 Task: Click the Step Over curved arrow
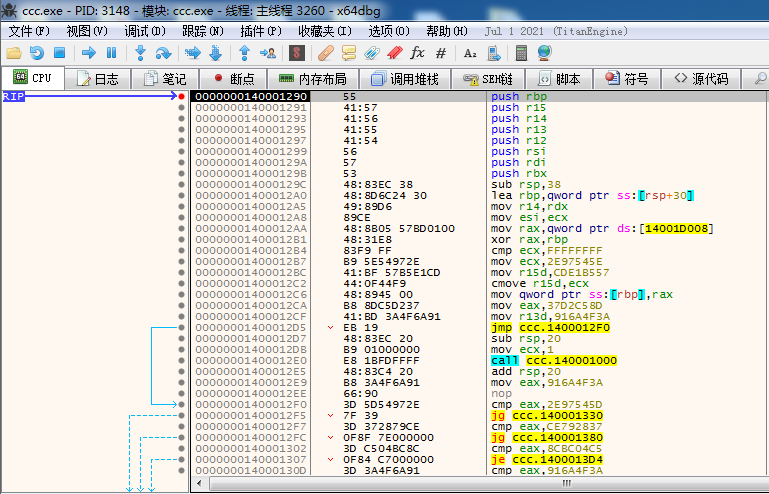pos(163,53)
